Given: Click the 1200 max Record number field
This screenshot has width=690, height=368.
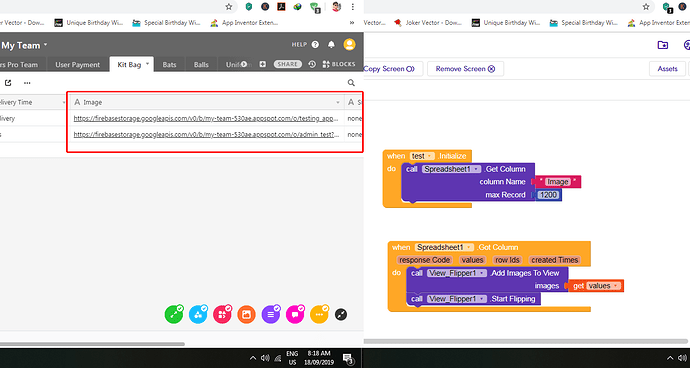Looking at the screenshot, I should click(x=548, y=195).
